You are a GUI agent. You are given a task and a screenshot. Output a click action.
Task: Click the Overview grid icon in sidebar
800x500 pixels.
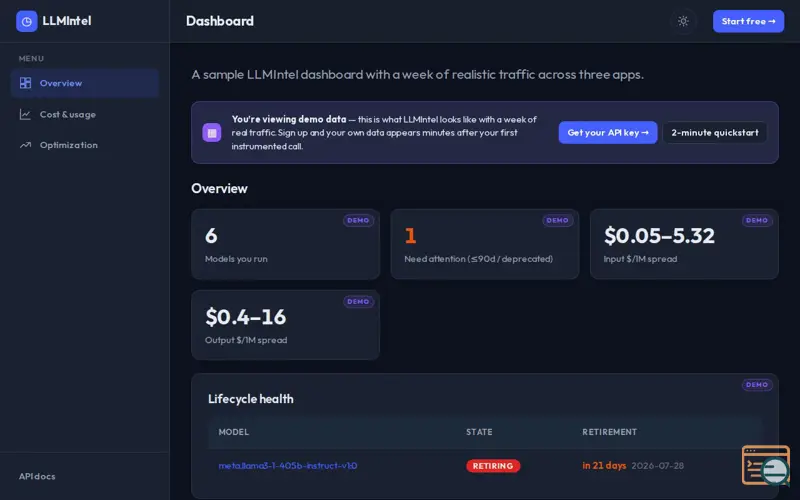coord(26,83)
